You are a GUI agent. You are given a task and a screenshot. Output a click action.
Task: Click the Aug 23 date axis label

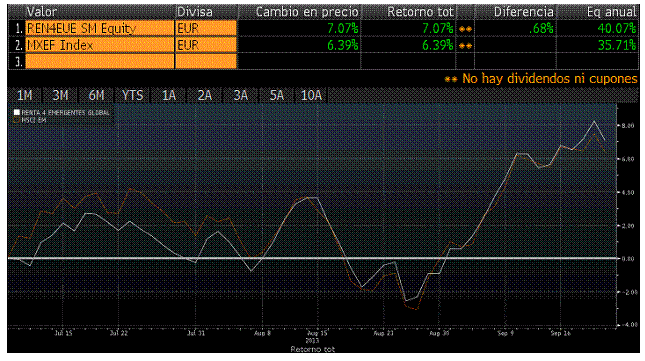[x=383, y=333]
